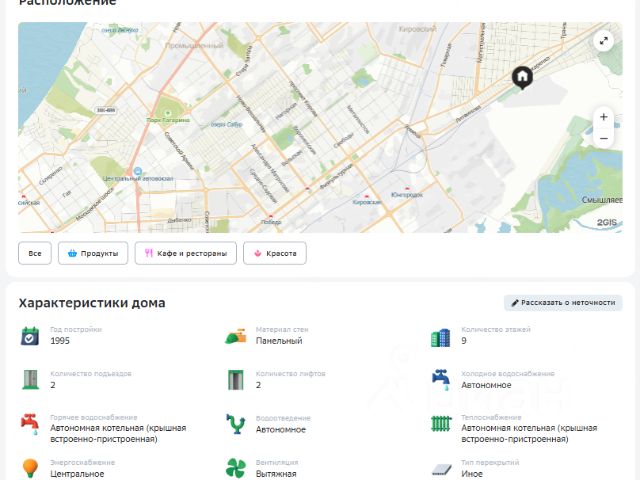This screenshot has height=480, width=640.
Task: Click the building floors icon
Action: click(x=441, y=337)
